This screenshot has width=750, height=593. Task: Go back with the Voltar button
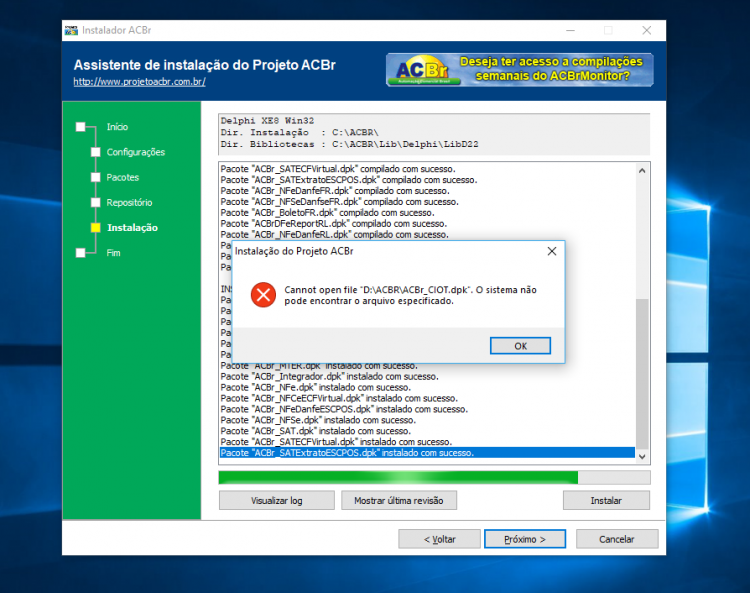pyautogui.click(x=439, y=539)
